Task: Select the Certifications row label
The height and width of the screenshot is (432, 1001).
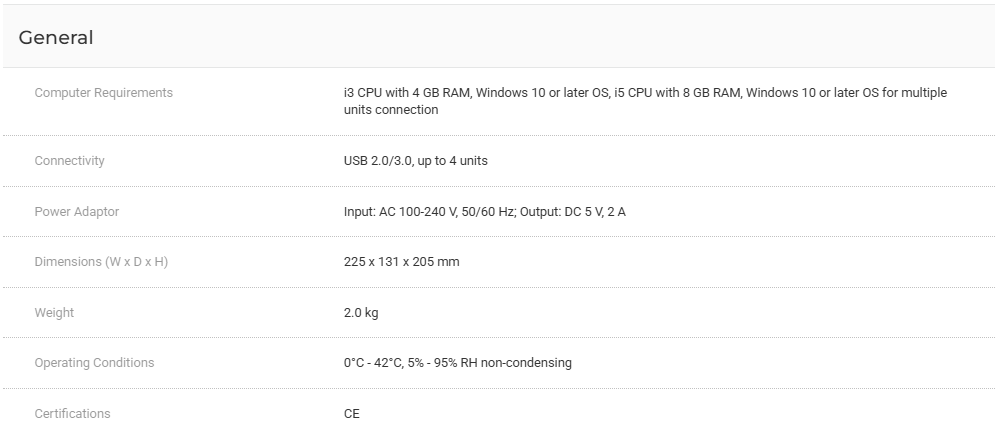Action: 72,414
